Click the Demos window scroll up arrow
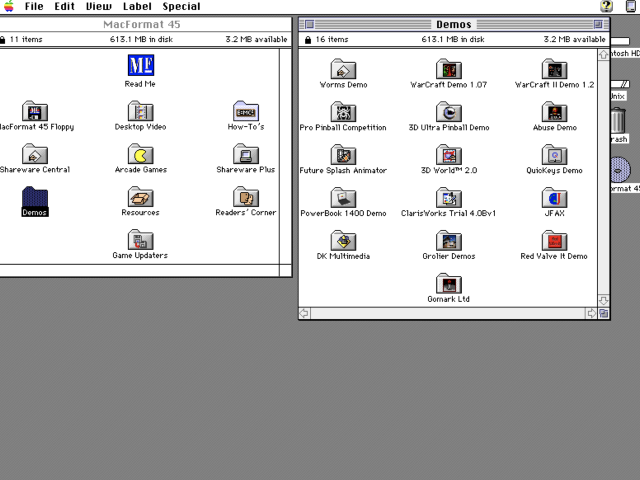This screenshot has height=480, width=640. [604, 55]
